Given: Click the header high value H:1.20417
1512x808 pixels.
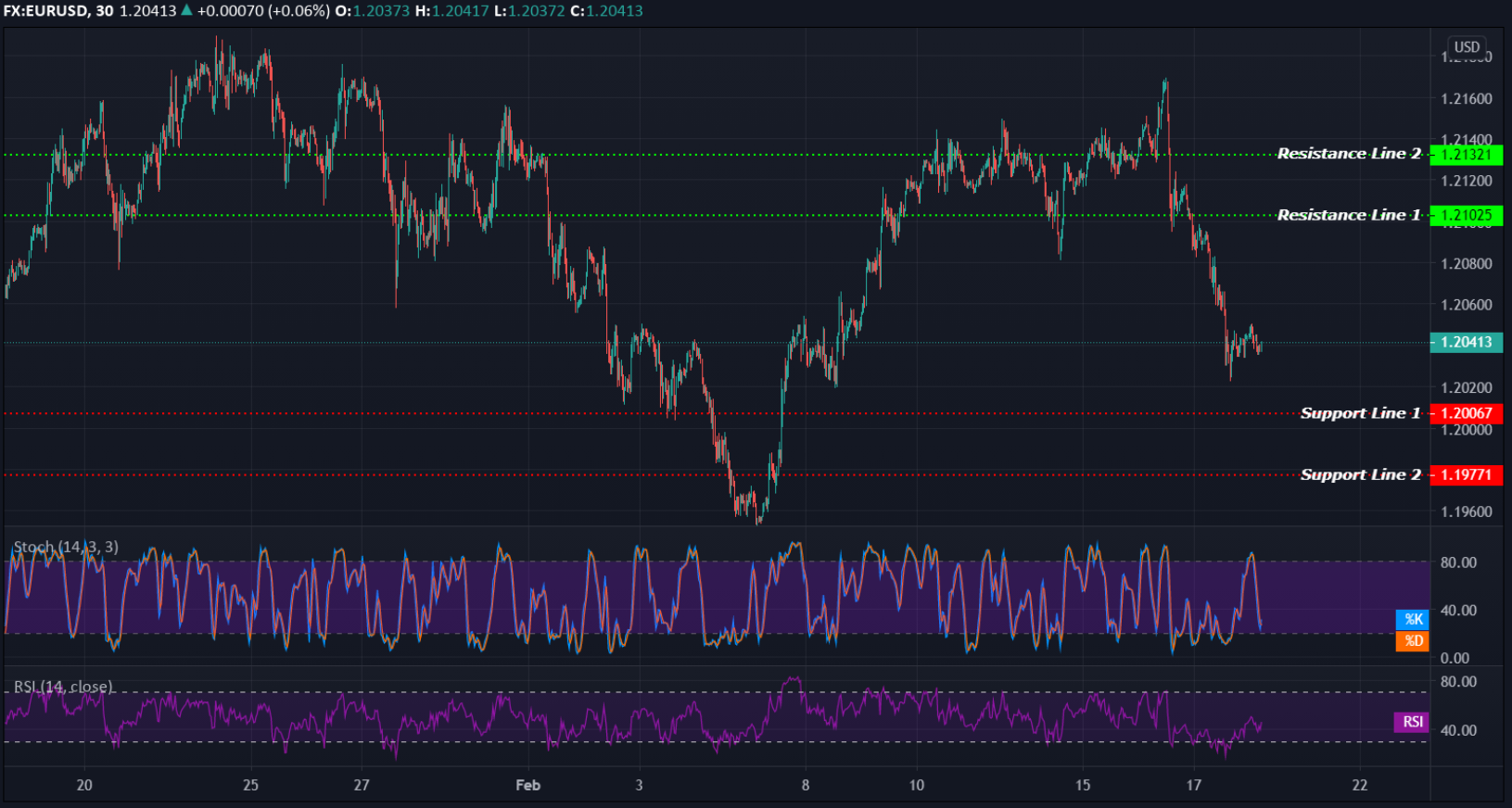Looking at the screenshot, I should [x=451, y=11].
